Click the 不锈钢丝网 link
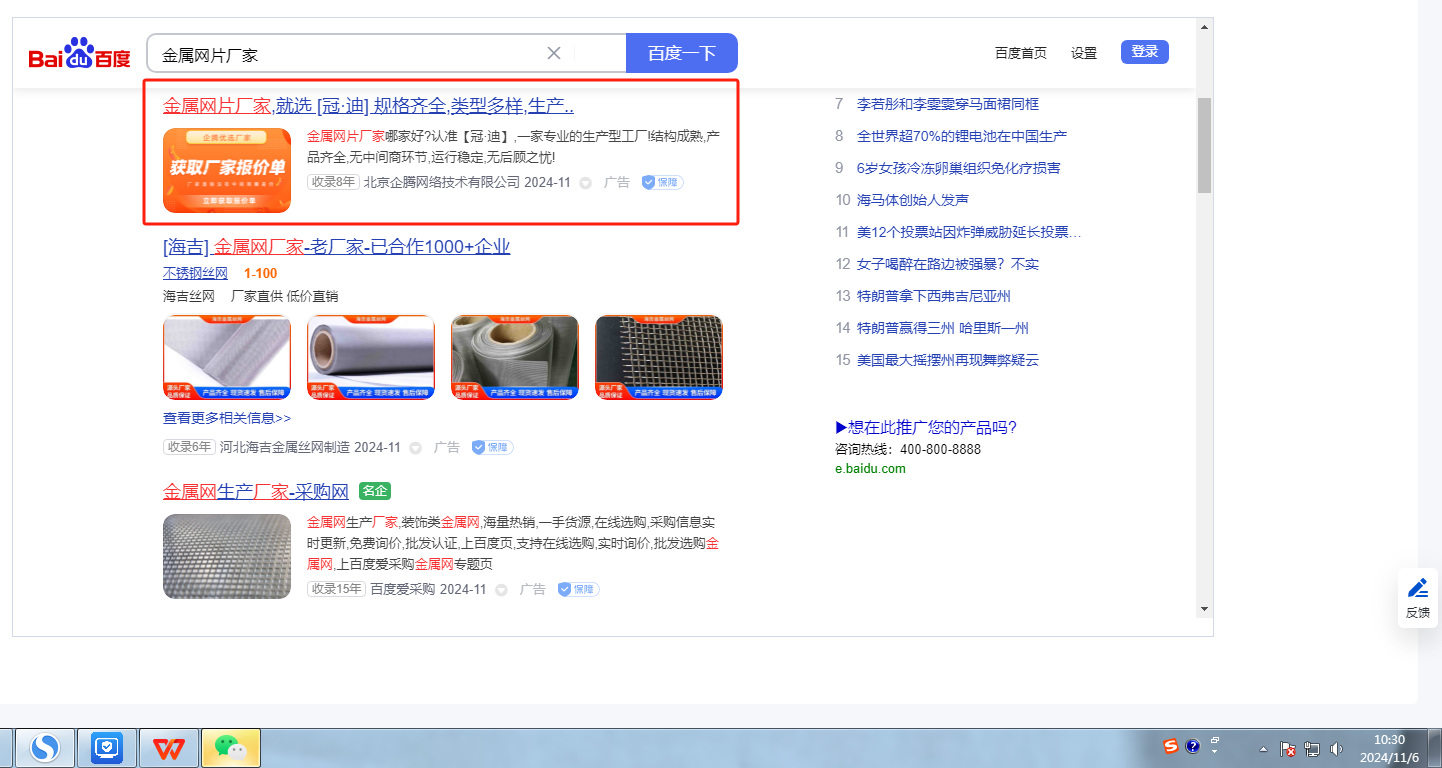 coord(195,273)
